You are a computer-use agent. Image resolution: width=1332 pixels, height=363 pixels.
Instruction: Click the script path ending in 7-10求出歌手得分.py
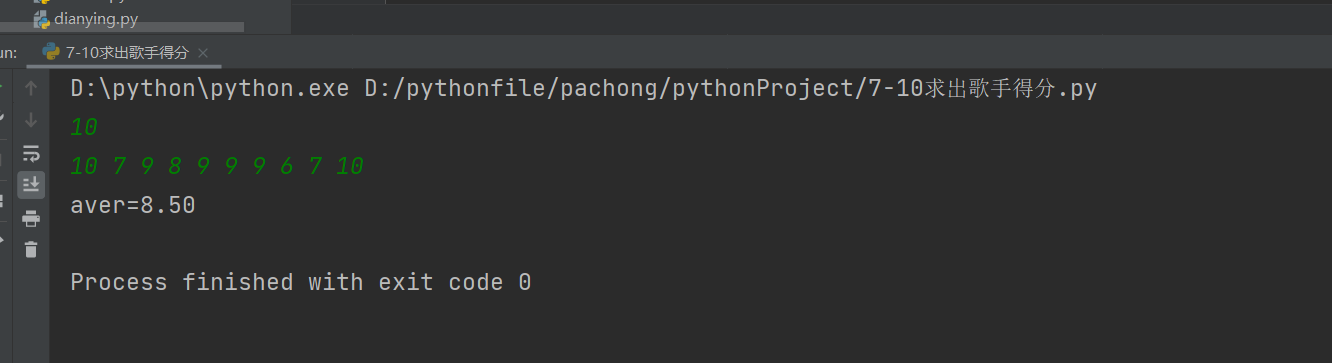click(x=731, y=88)
